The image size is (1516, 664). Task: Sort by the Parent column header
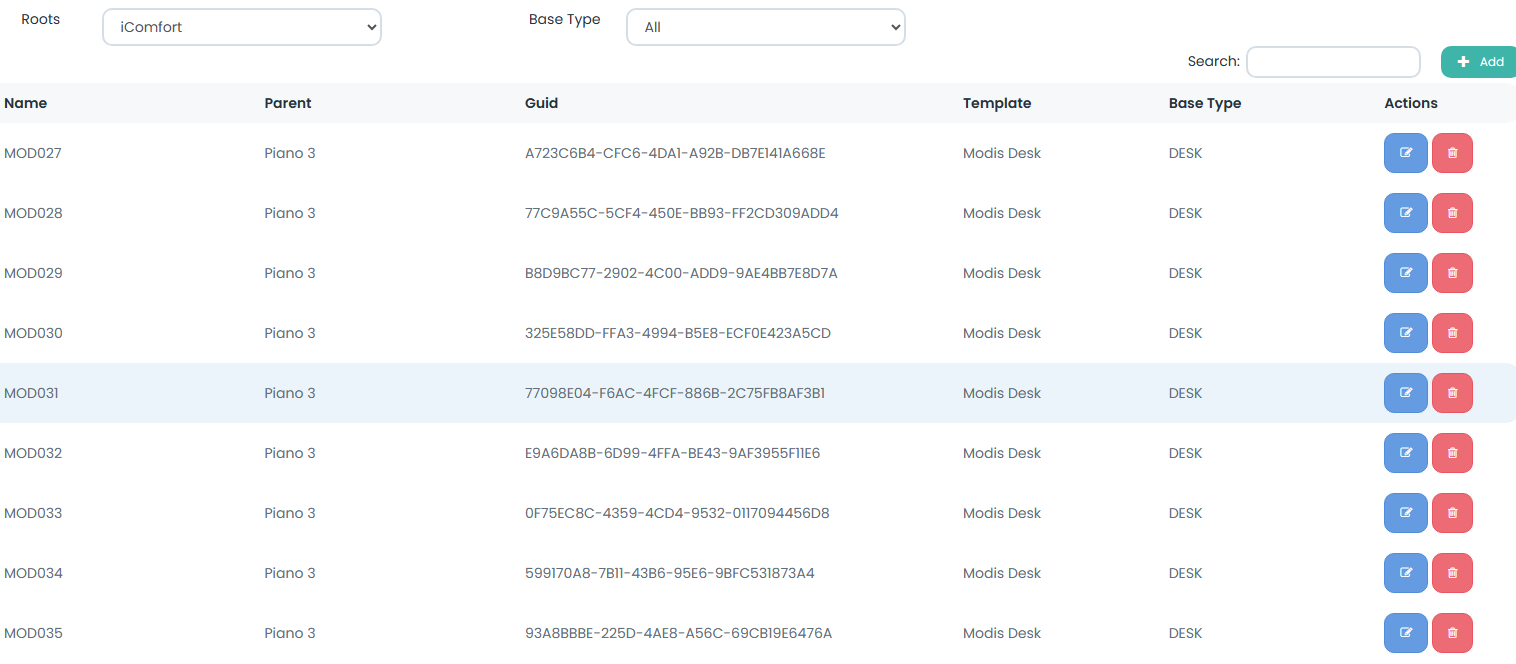pyautogui.click(x=288, y=103)
